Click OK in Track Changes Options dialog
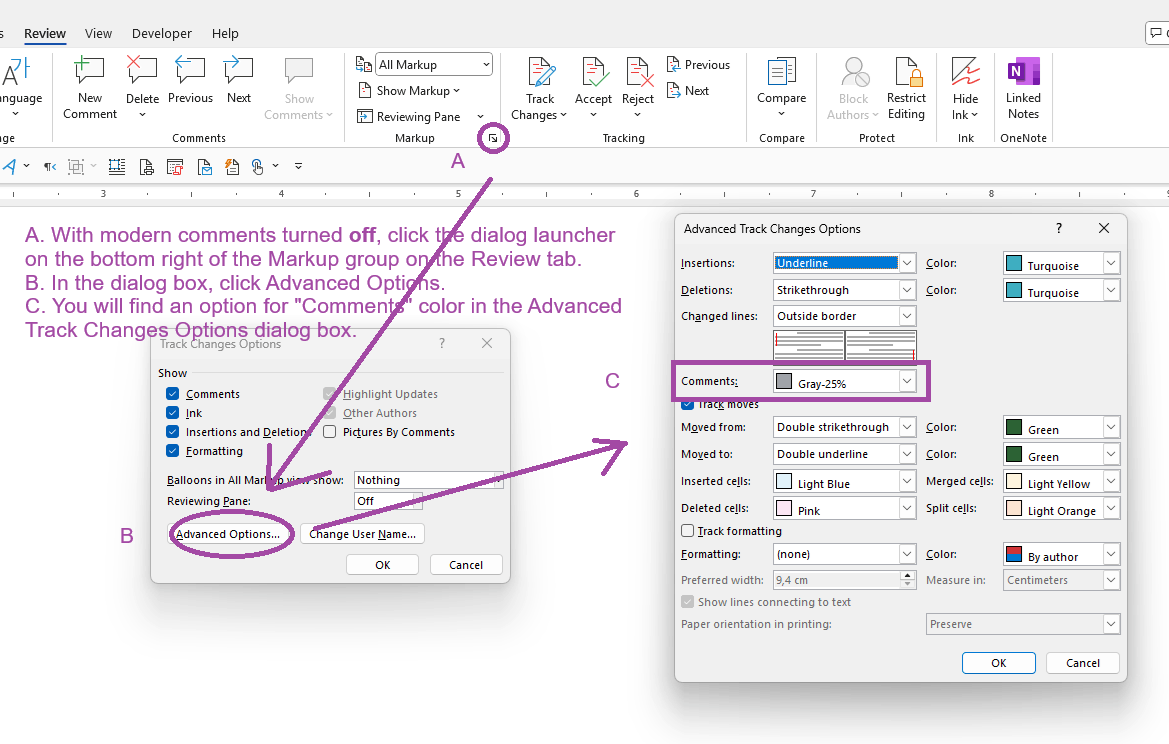 tap(382, 565)
